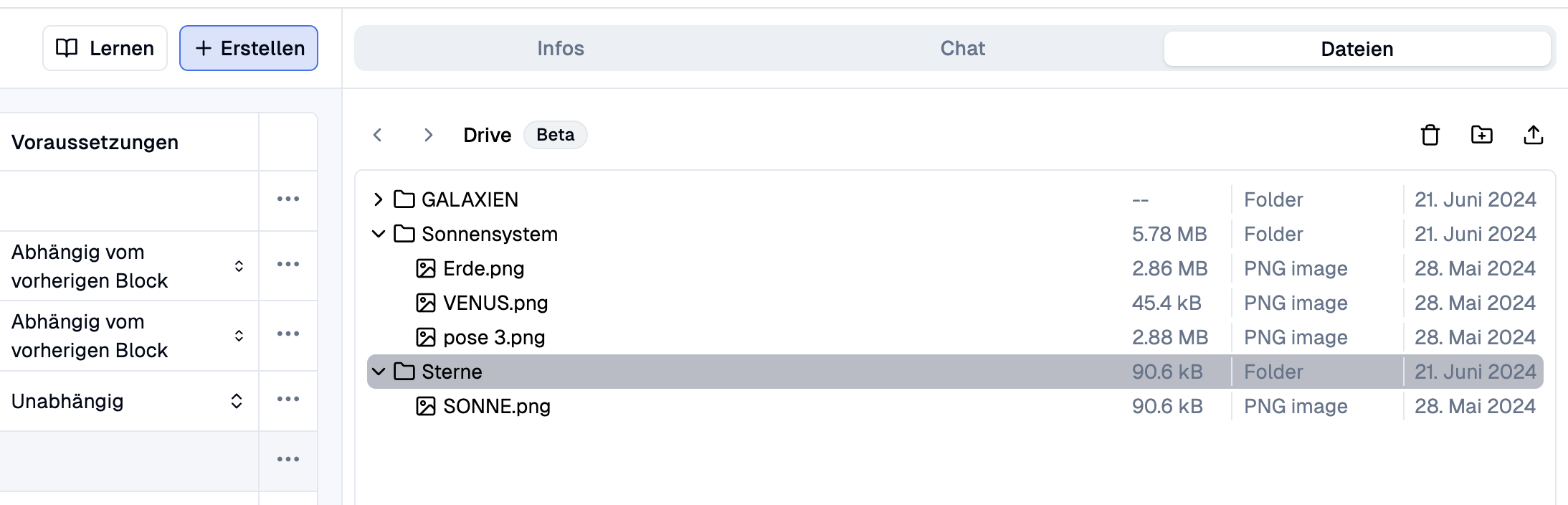
Task: Click the image icon of SONNE.png
Action: click(426, 406)
